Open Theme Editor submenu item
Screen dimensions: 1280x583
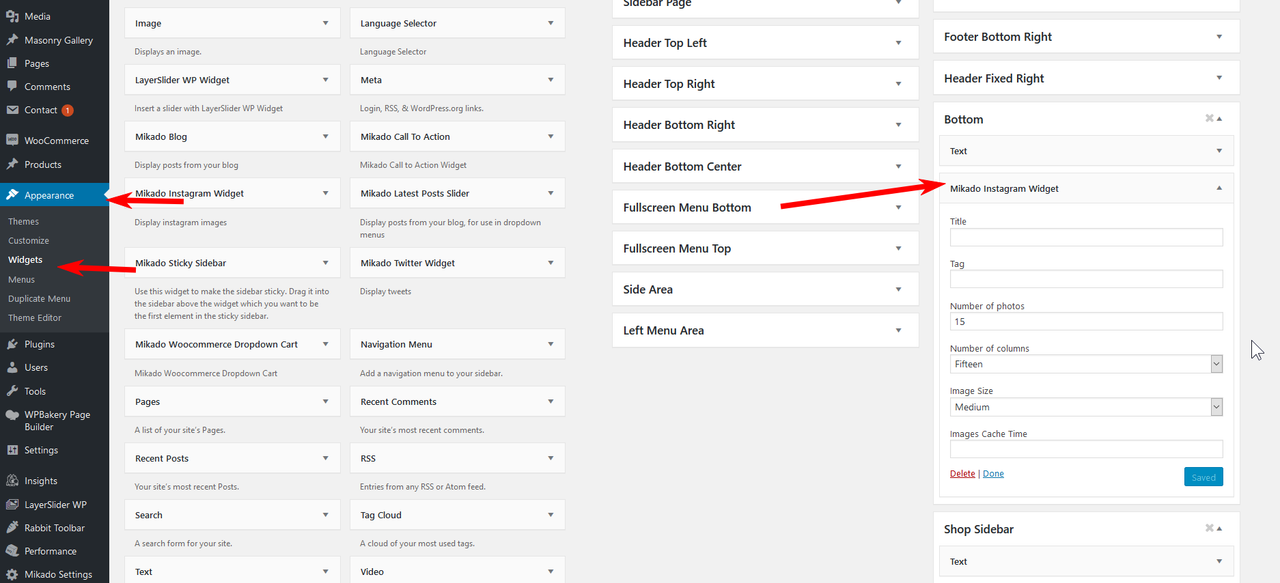(x=35, y=318)
